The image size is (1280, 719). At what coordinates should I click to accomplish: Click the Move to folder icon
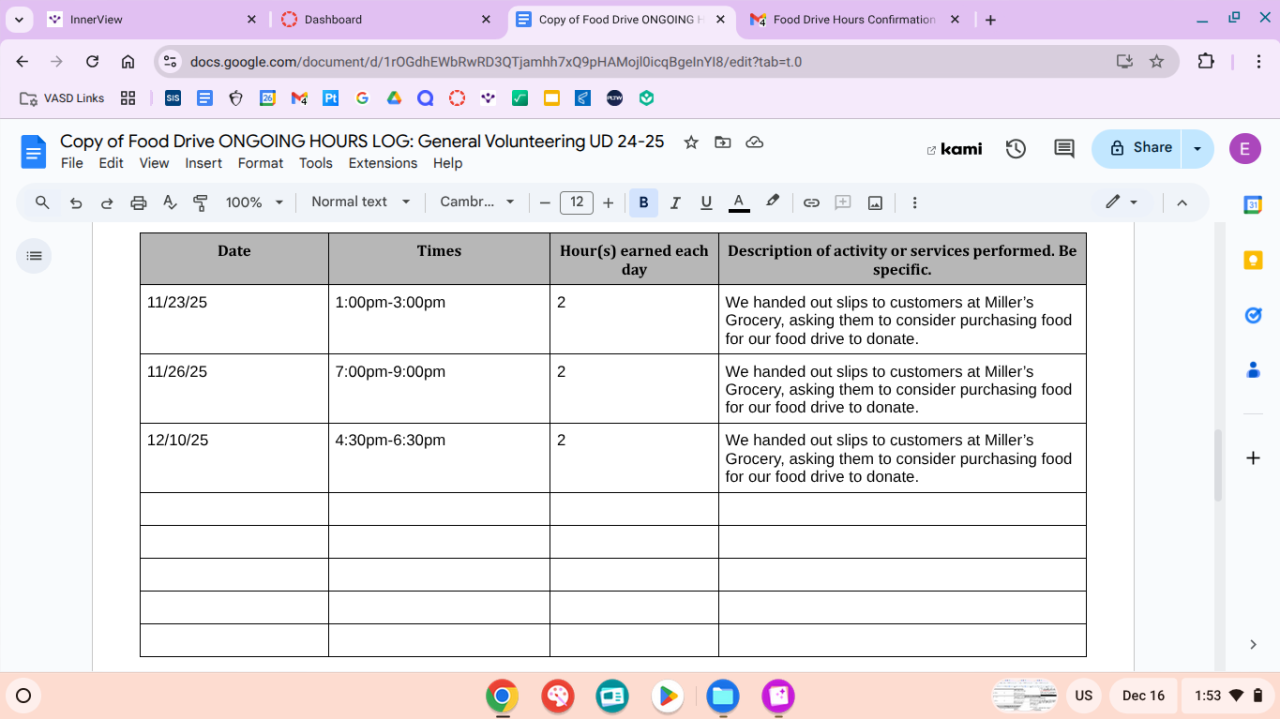723,142
